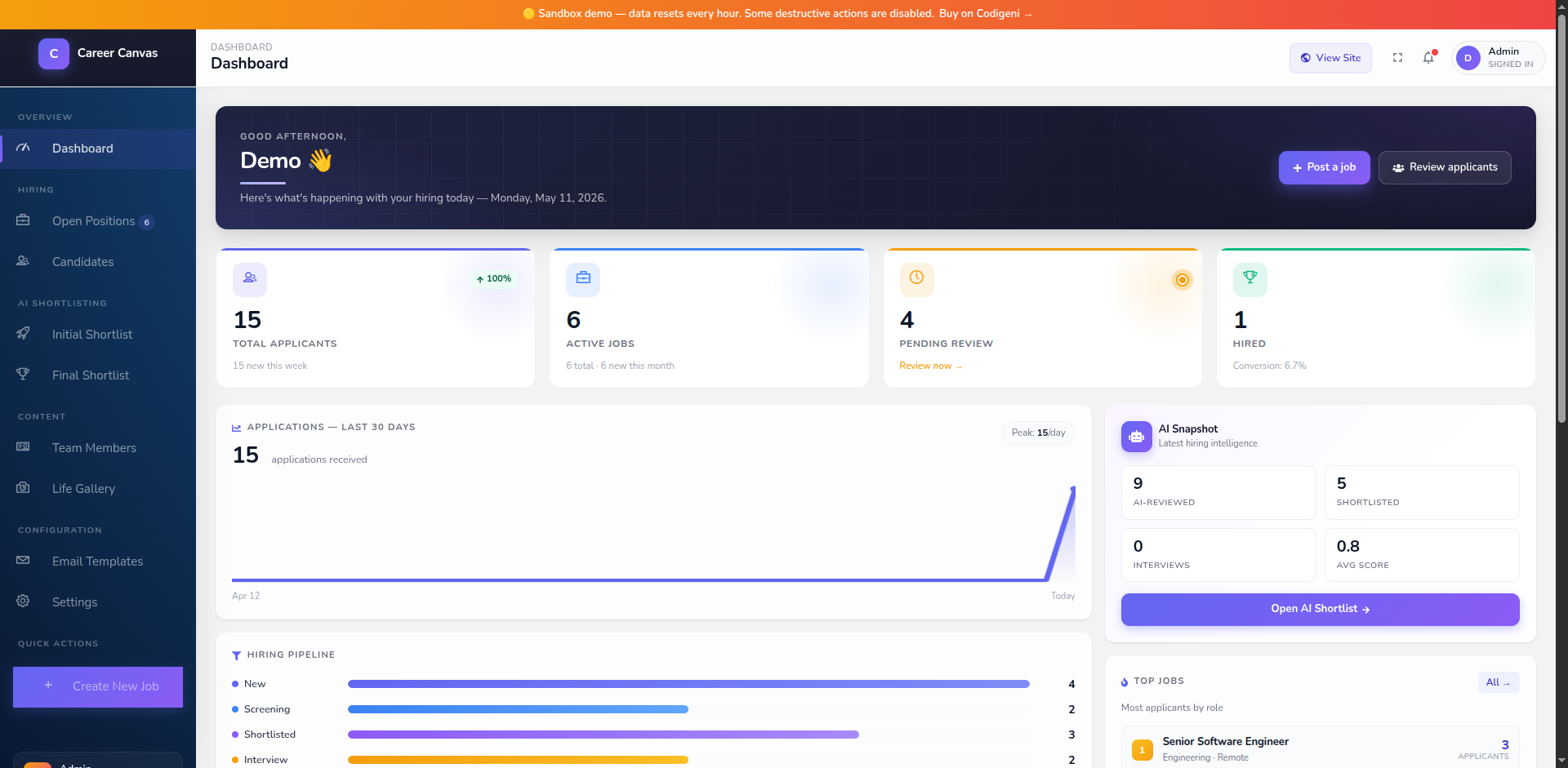Click the Review applicants button

pos(1445,167)
